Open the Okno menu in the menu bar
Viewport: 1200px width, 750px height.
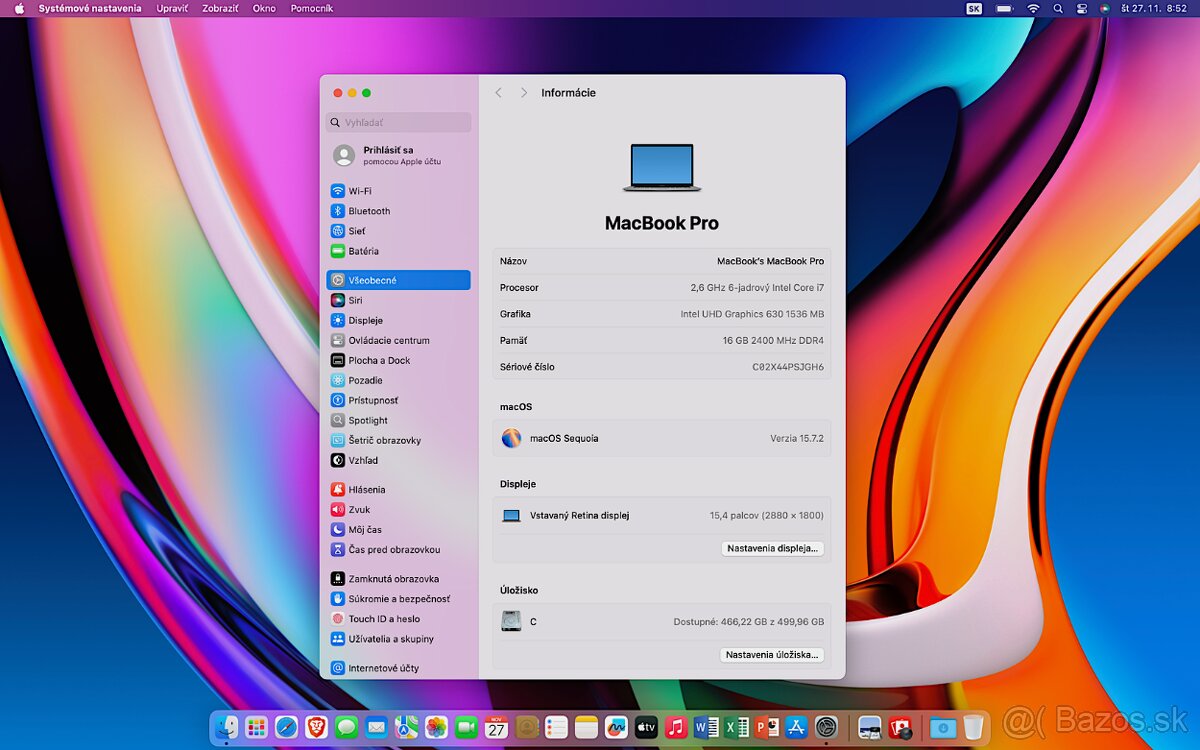coord(263,8)
